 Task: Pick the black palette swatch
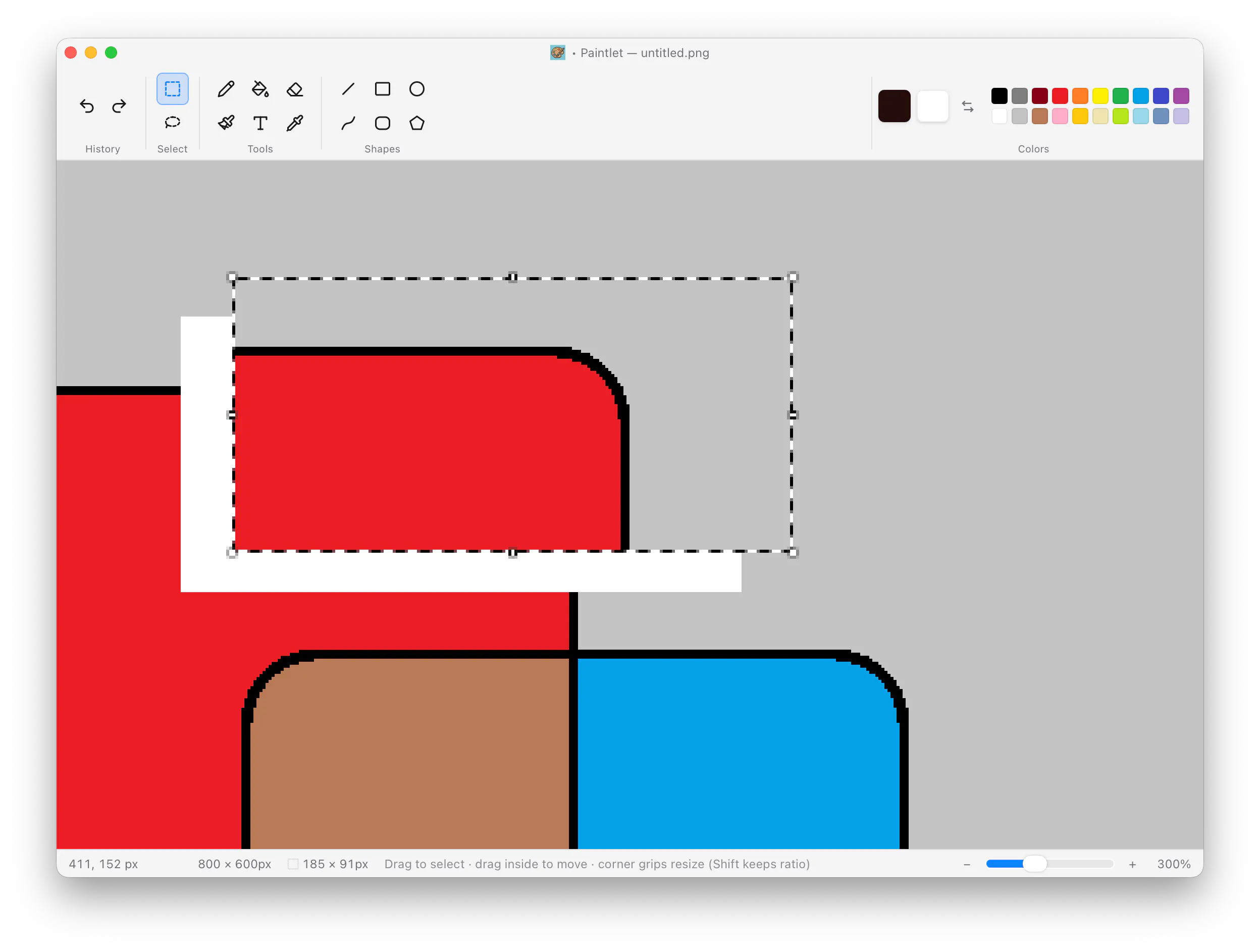pos(999,96)
